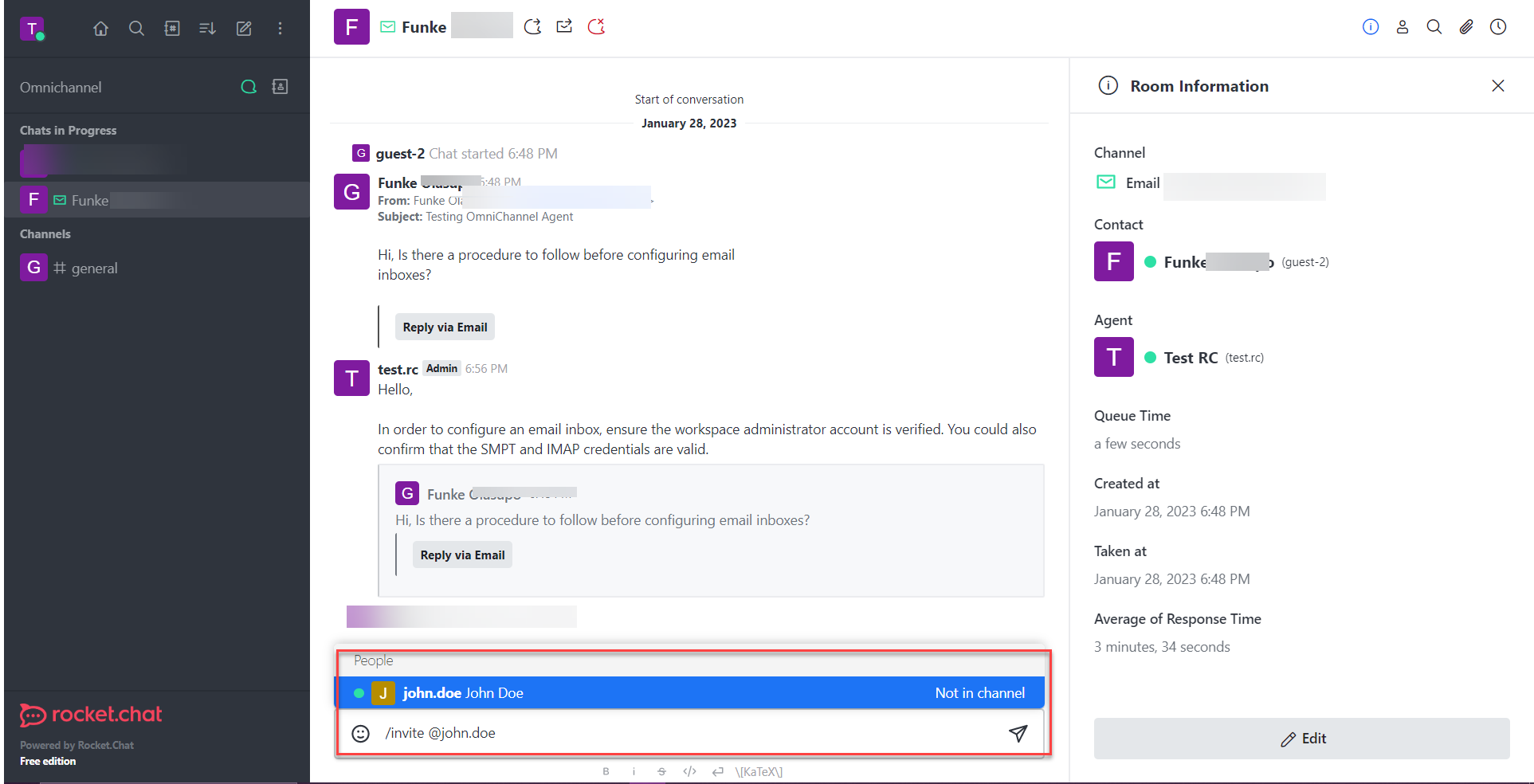Screen dimensions: 1534x784
Task: Click Reply via Email in quoted message
Action: click(462, 555)
